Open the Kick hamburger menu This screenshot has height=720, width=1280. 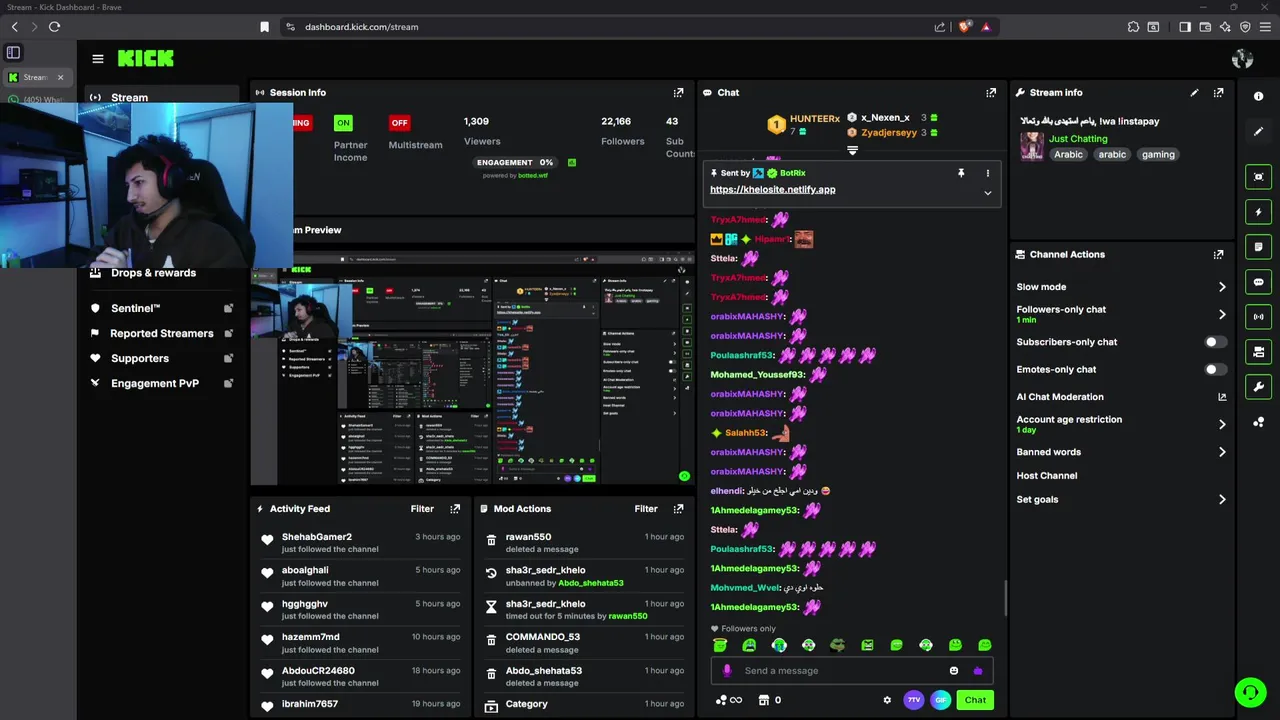pos(97,59)
